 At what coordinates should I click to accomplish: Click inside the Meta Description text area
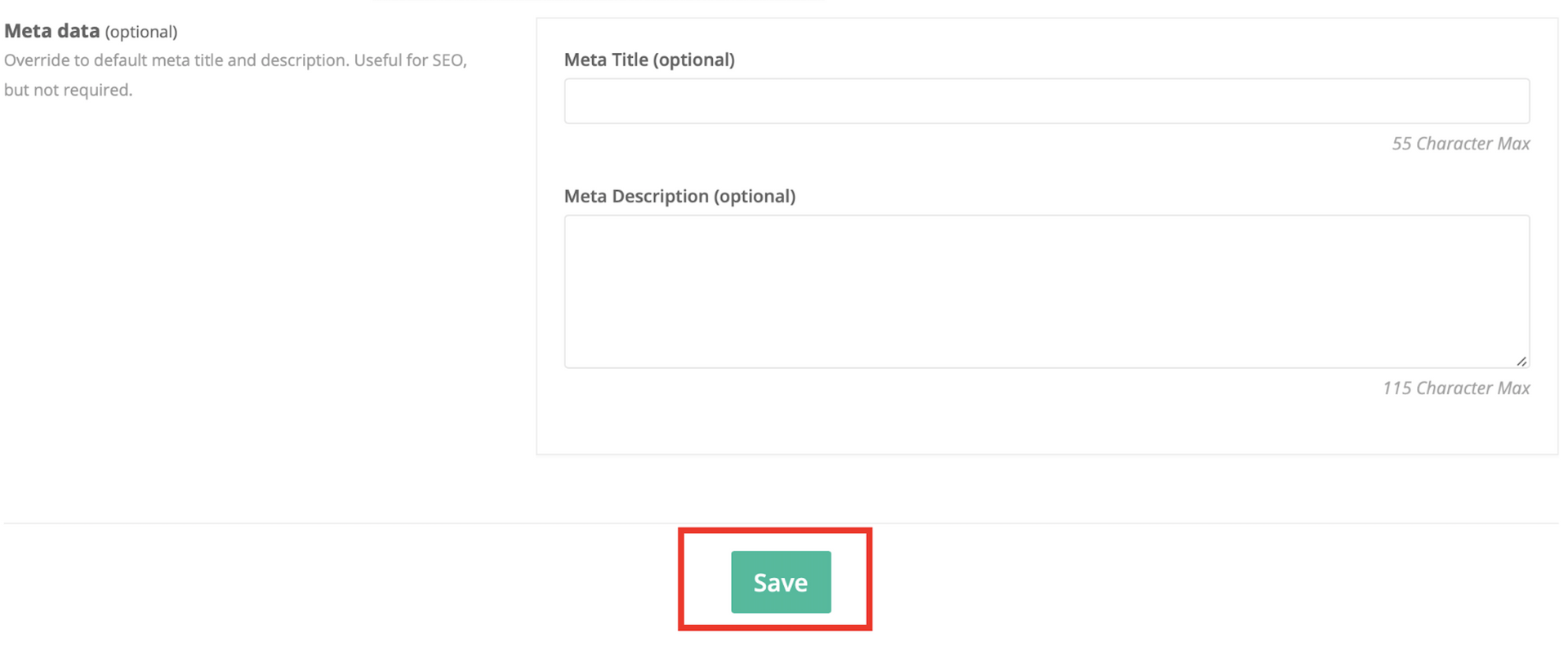1046,291
